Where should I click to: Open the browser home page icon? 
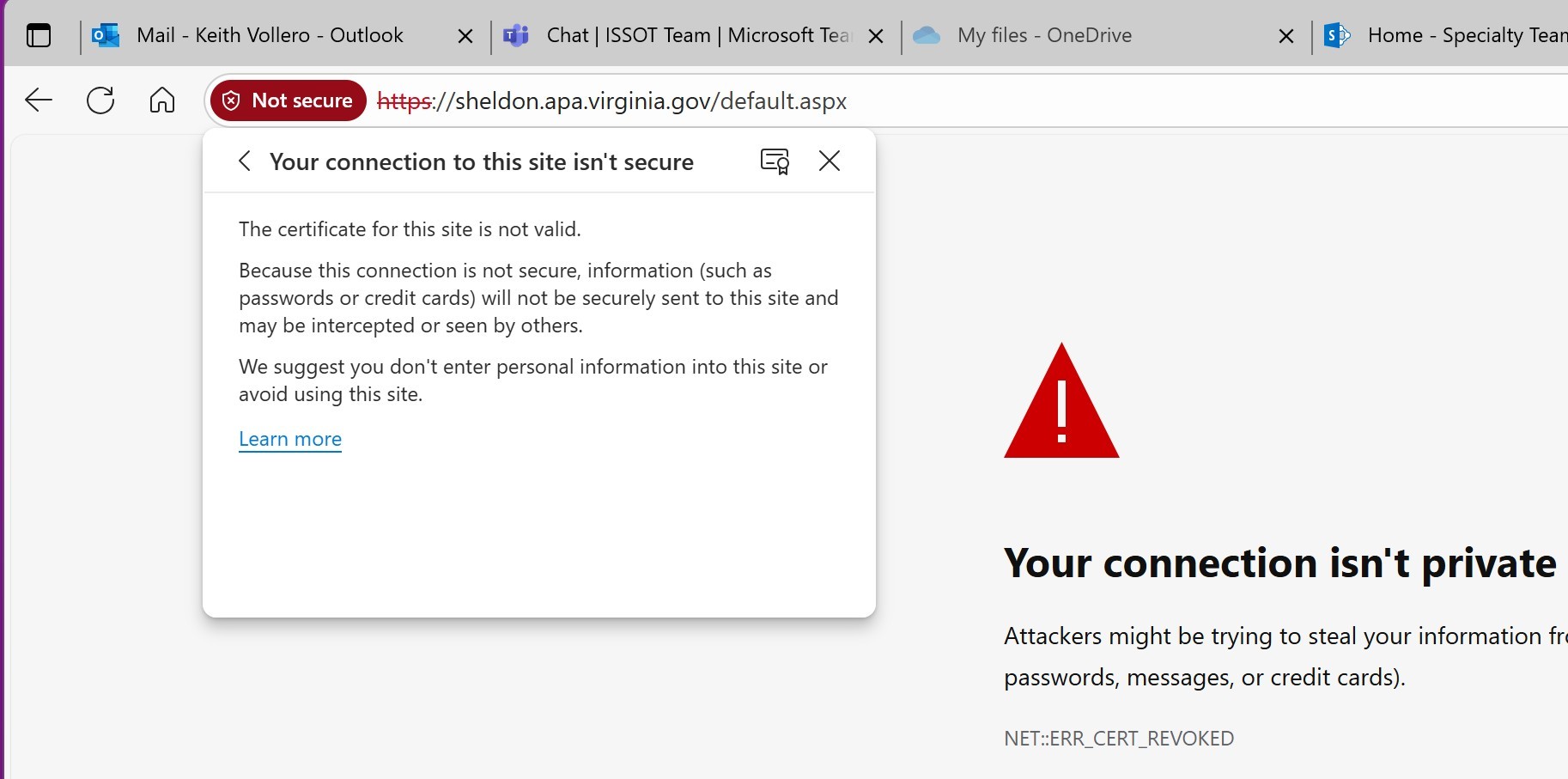coord(162,100)
